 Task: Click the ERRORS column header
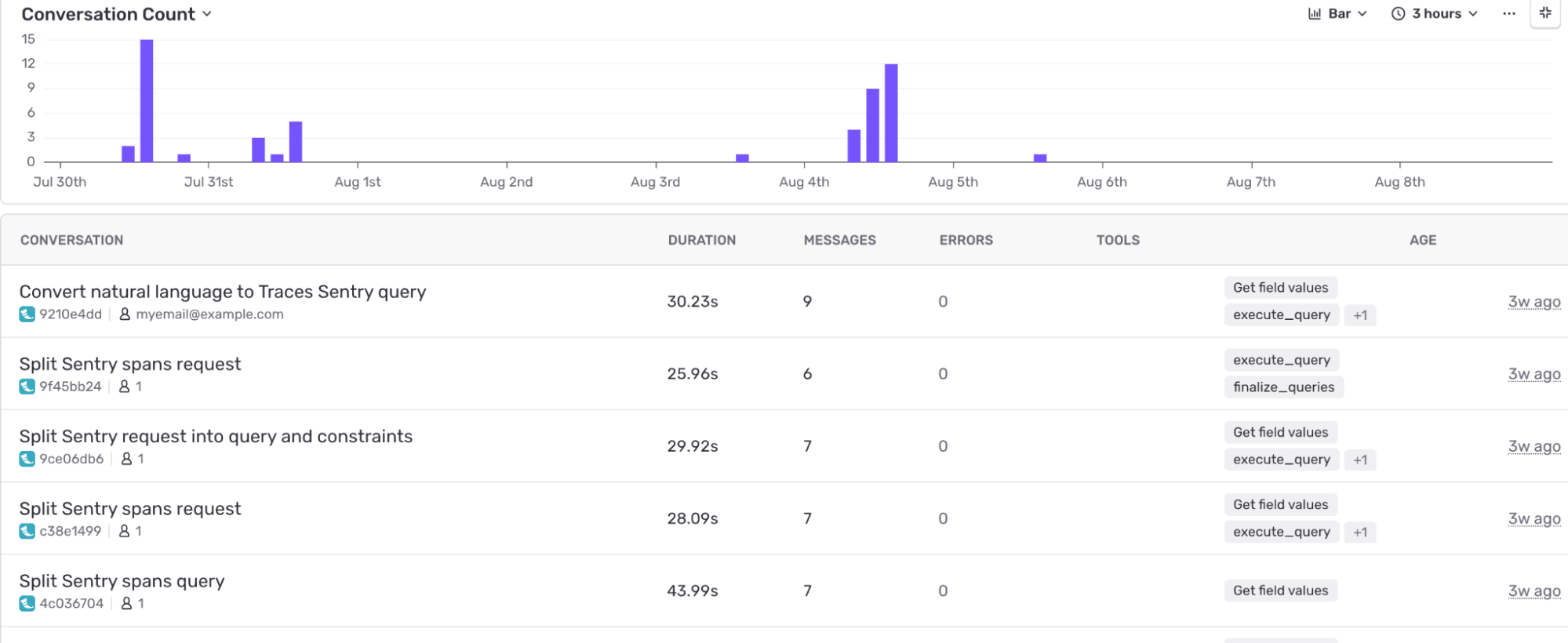(966, 240)
